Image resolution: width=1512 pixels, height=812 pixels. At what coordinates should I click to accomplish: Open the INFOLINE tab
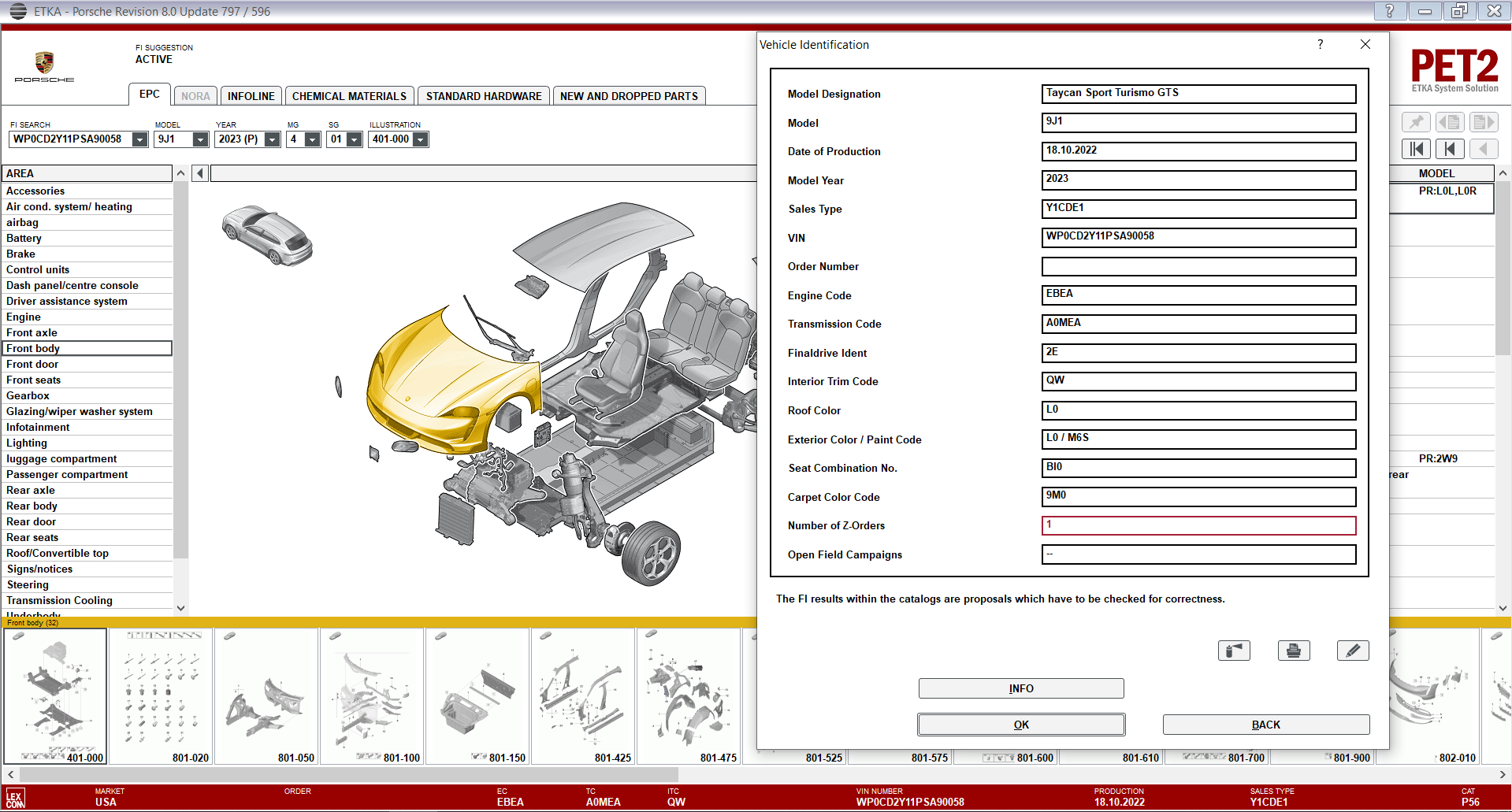click(251, 96)
